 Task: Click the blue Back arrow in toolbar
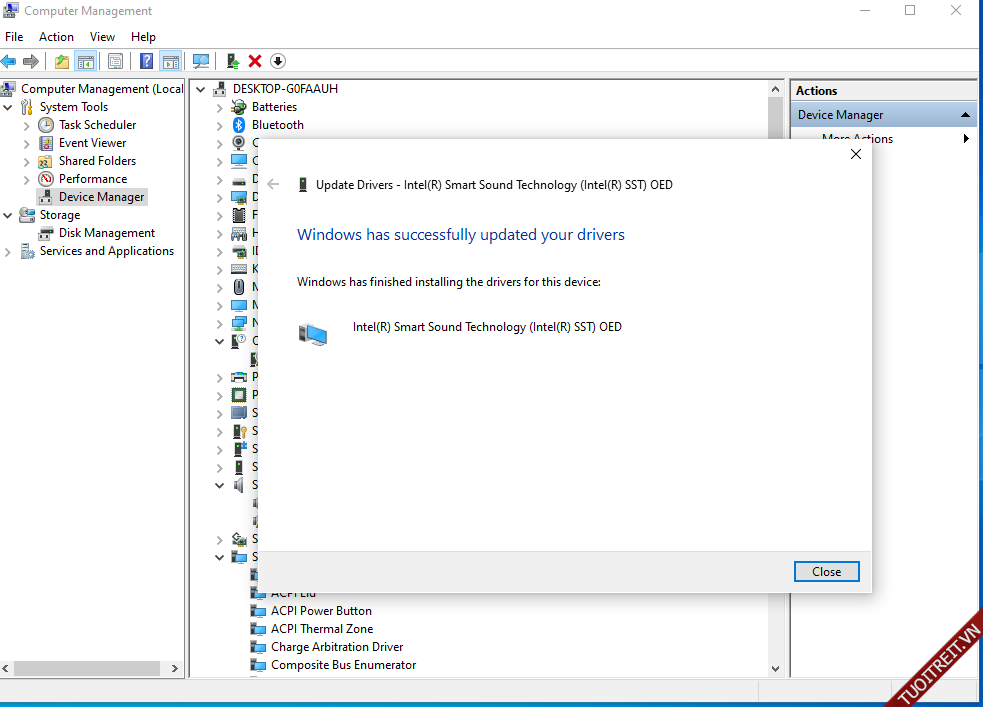9,61
